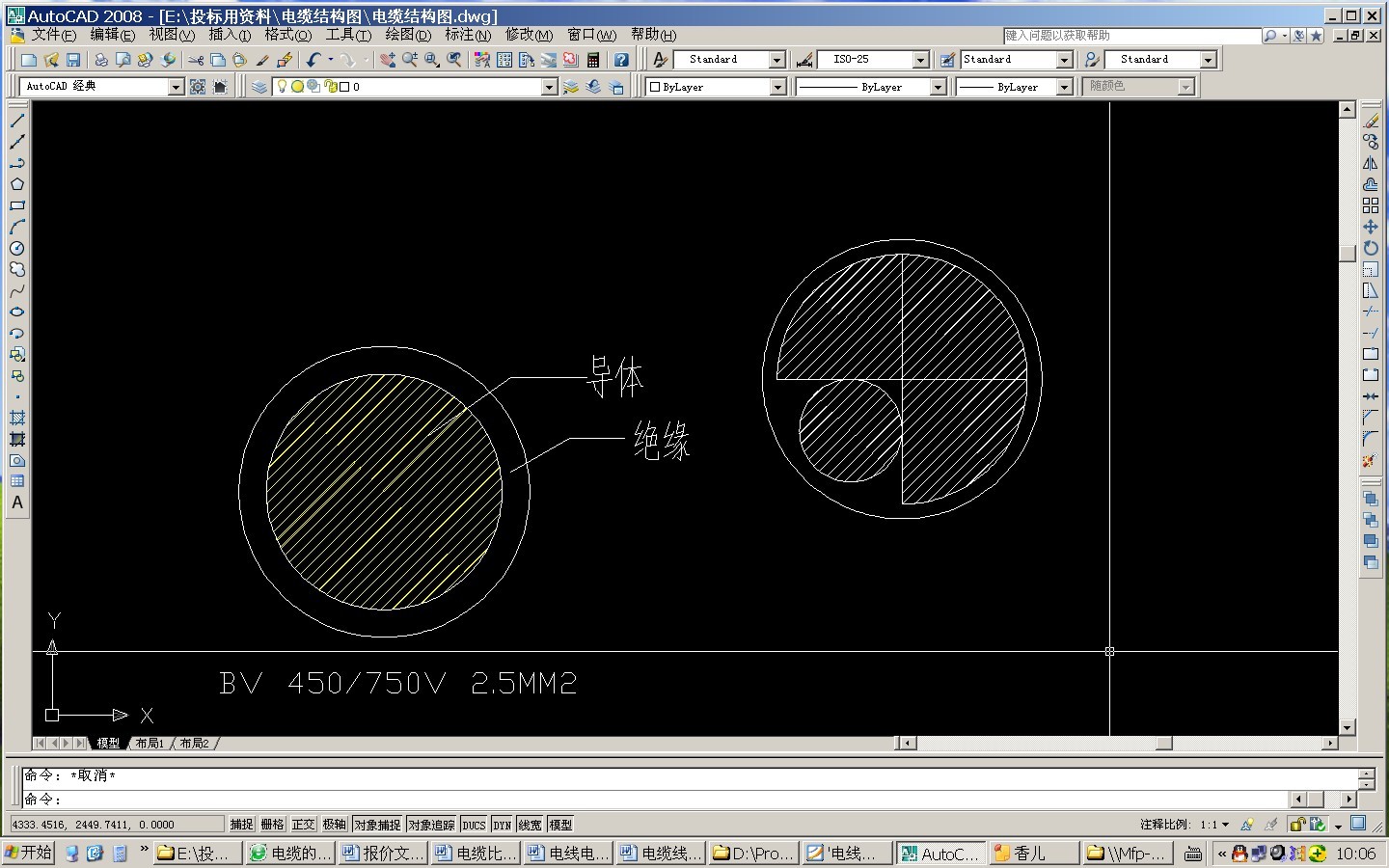This screenshot has width=1389, height=868.
Task: Pick the Hatch tool
Action: (17, 418)
